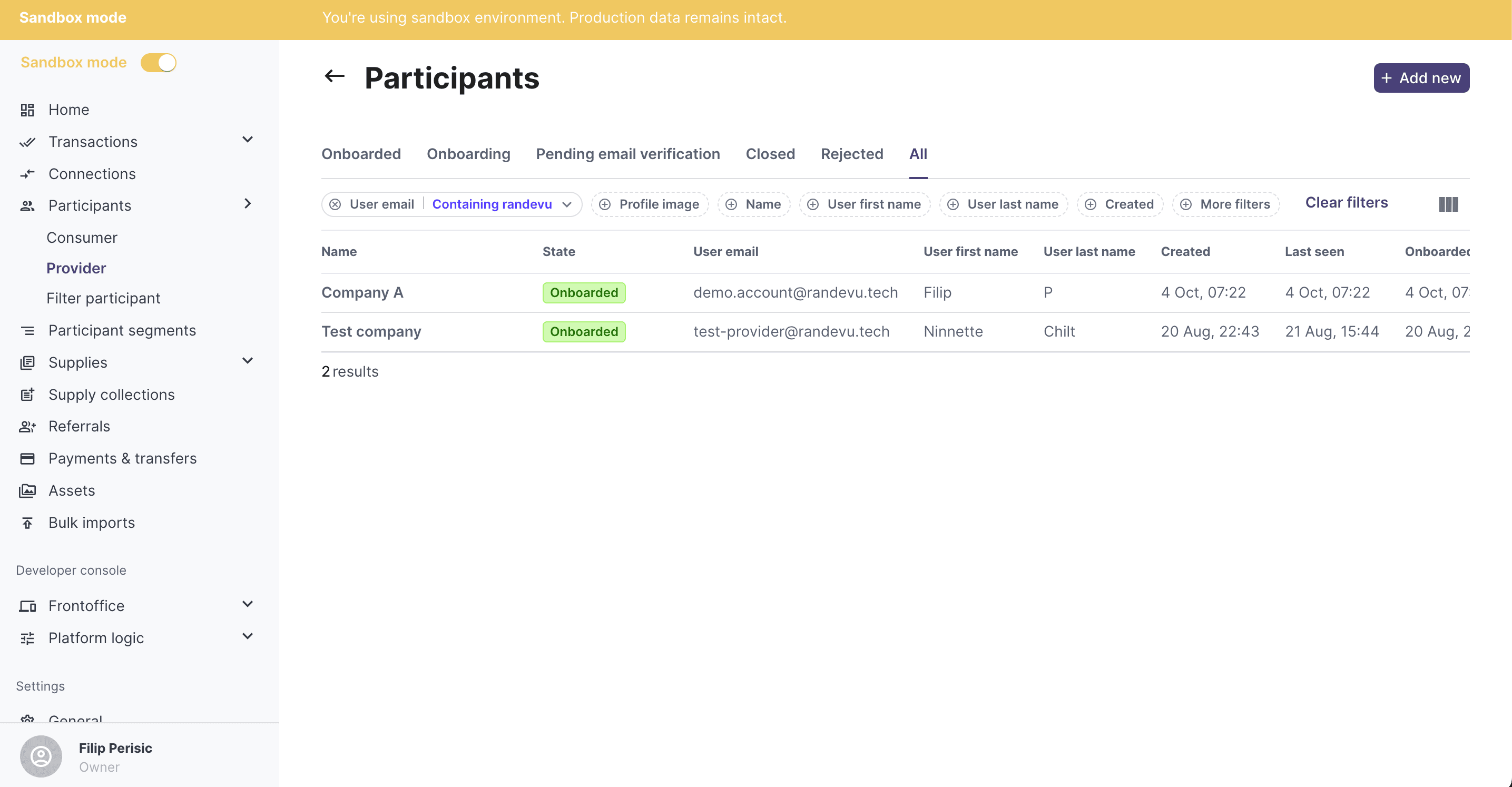Click the Transactions icon in sidebar
Image resolution: width=1512 pixels, height=787 pixels.
coord(27,141)
